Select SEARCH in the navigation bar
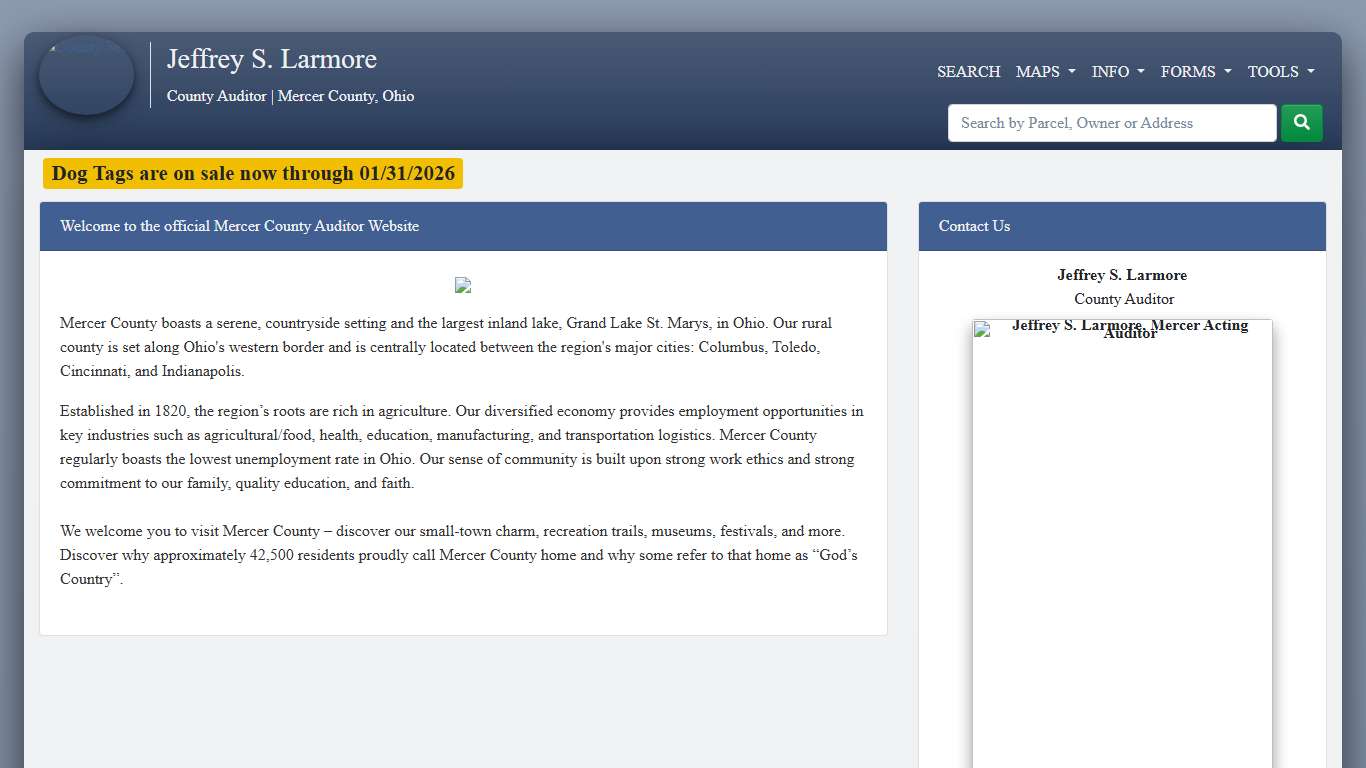Screen dimensions: 1366x768 (968, 72)
